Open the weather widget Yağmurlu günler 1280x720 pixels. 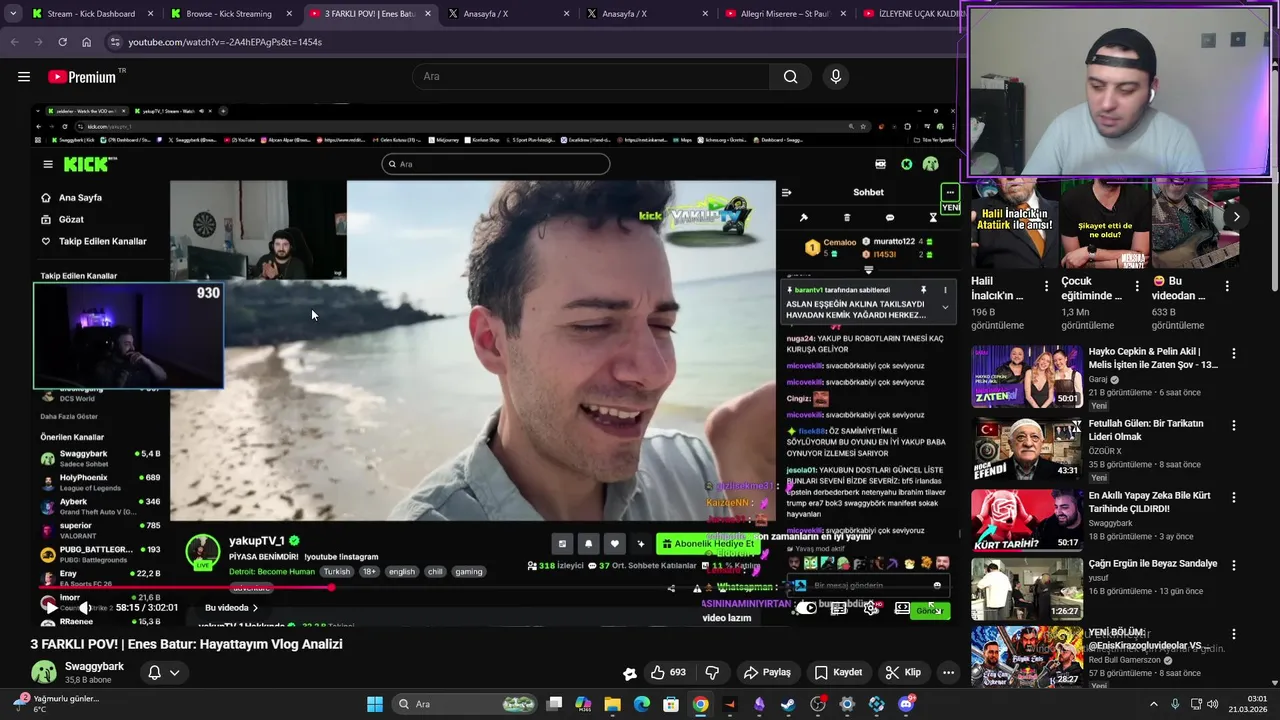(56, 704)
